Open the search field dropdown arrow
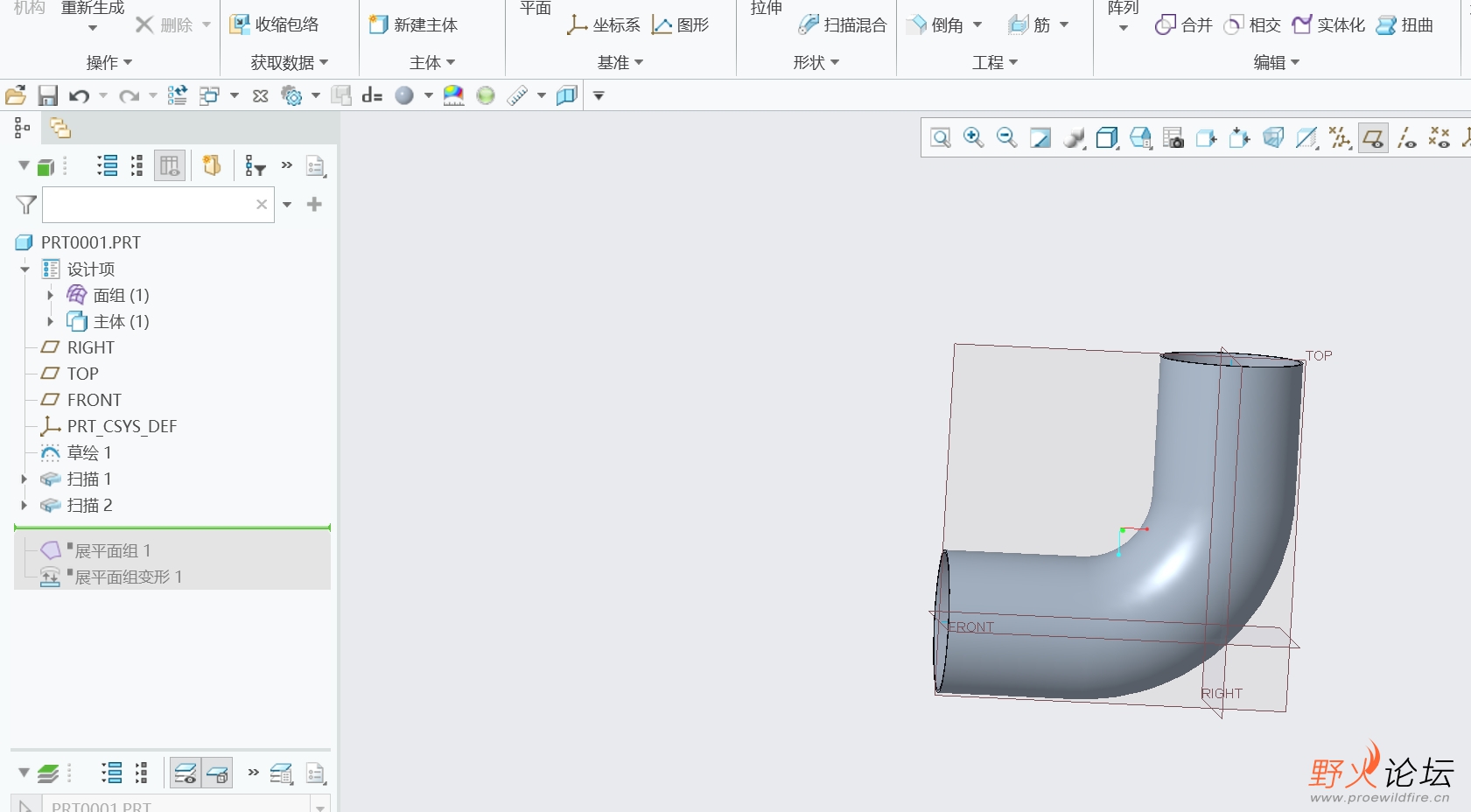This screenshot has height=812, width=1471. [x=287, y=205]
